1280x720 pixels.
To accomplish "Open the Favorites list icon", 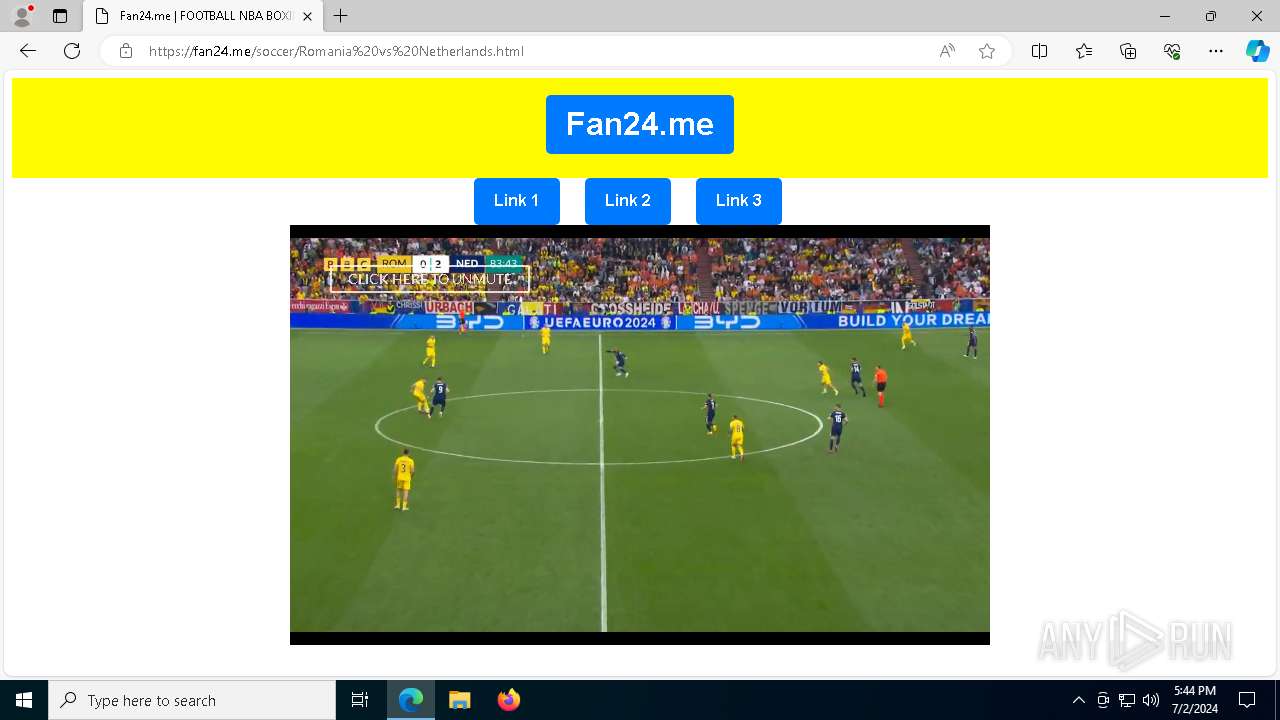I will click(x=1084, y=51).
